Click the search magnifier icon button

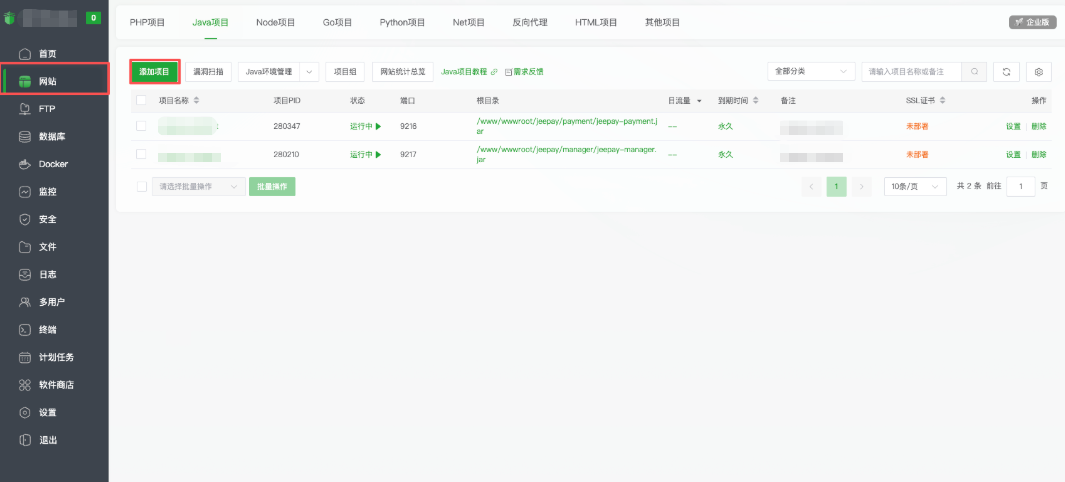pyautogui.click(x=974, y=71)
